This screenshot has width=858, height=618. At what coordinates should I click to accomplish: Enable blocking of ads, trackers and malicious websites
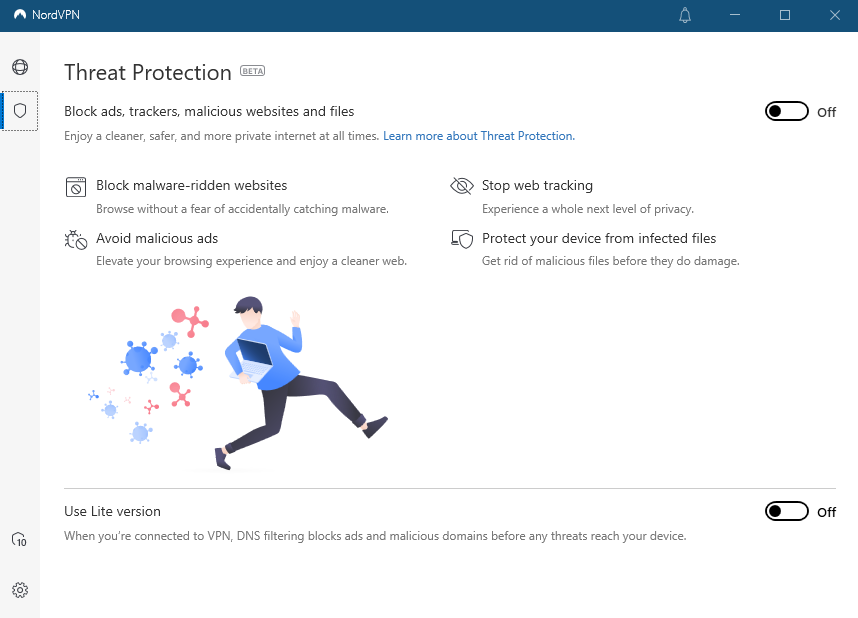click(x=787, y=112)
